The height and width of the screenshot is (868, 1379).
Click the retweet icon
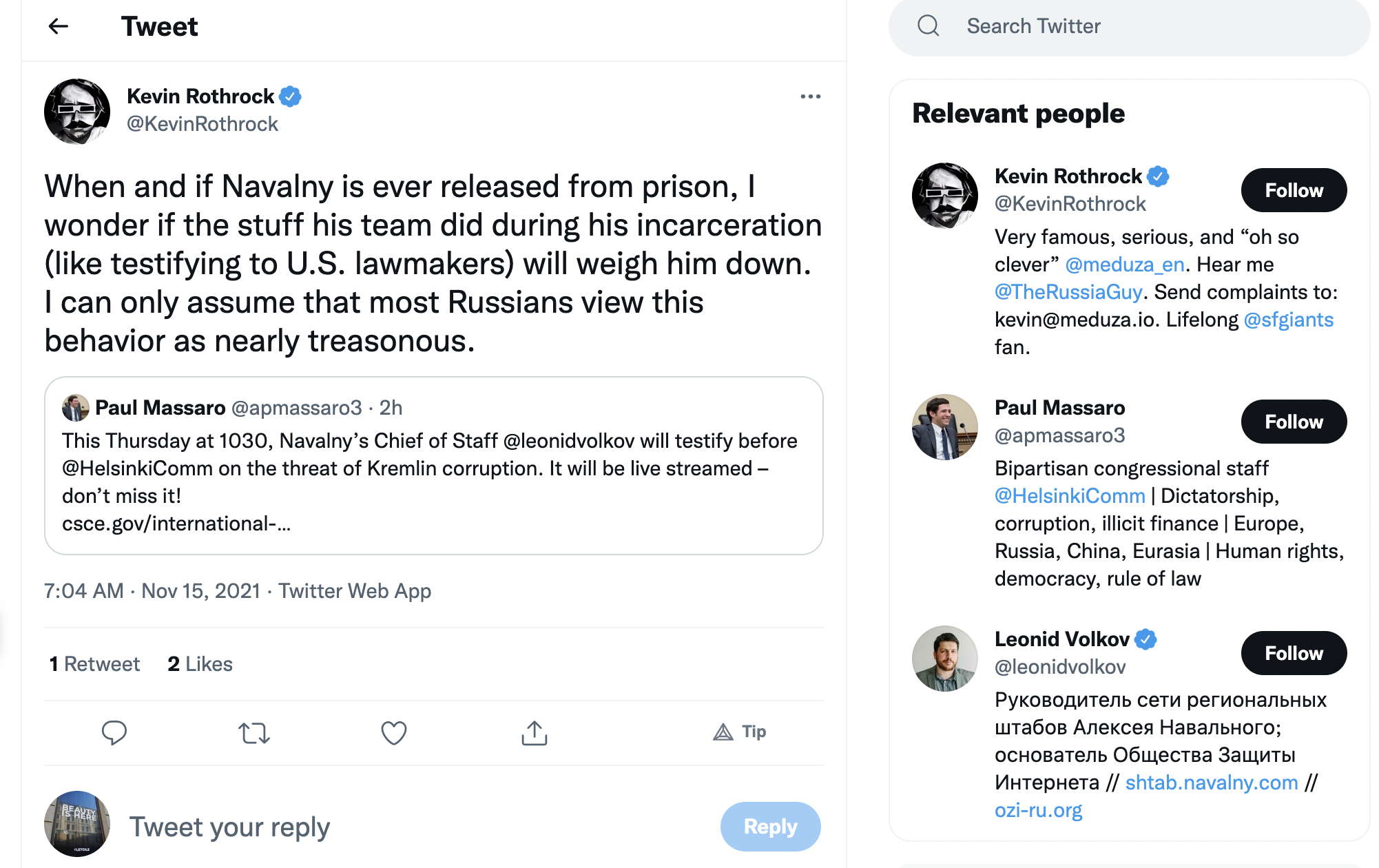[x=254, y=732]
